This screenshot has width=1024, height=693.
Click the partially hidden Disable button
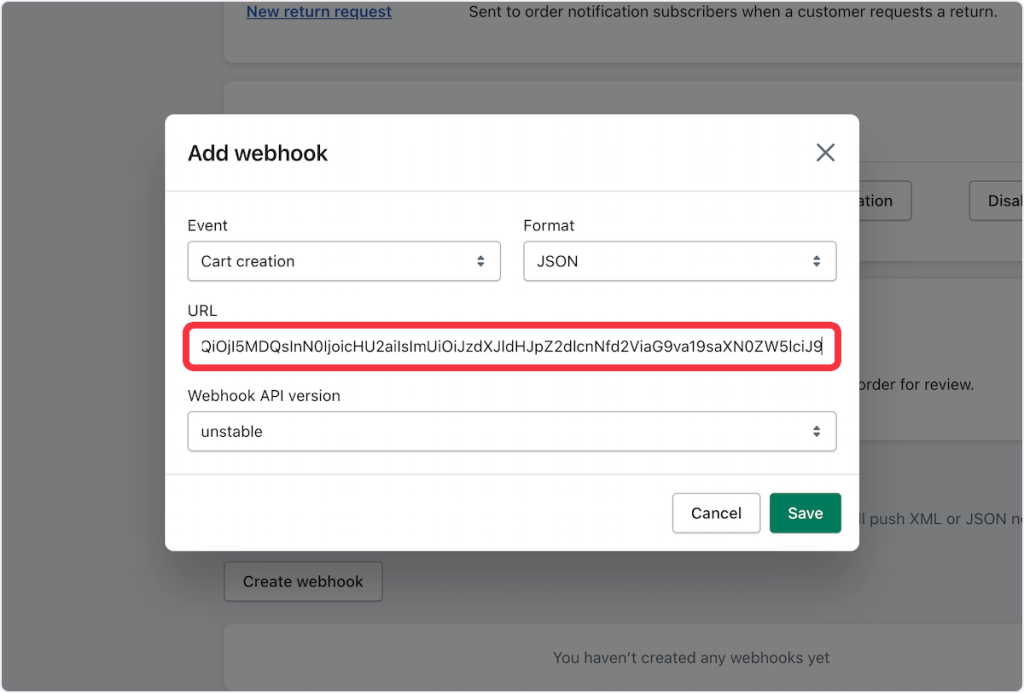(x=996, y=201)
